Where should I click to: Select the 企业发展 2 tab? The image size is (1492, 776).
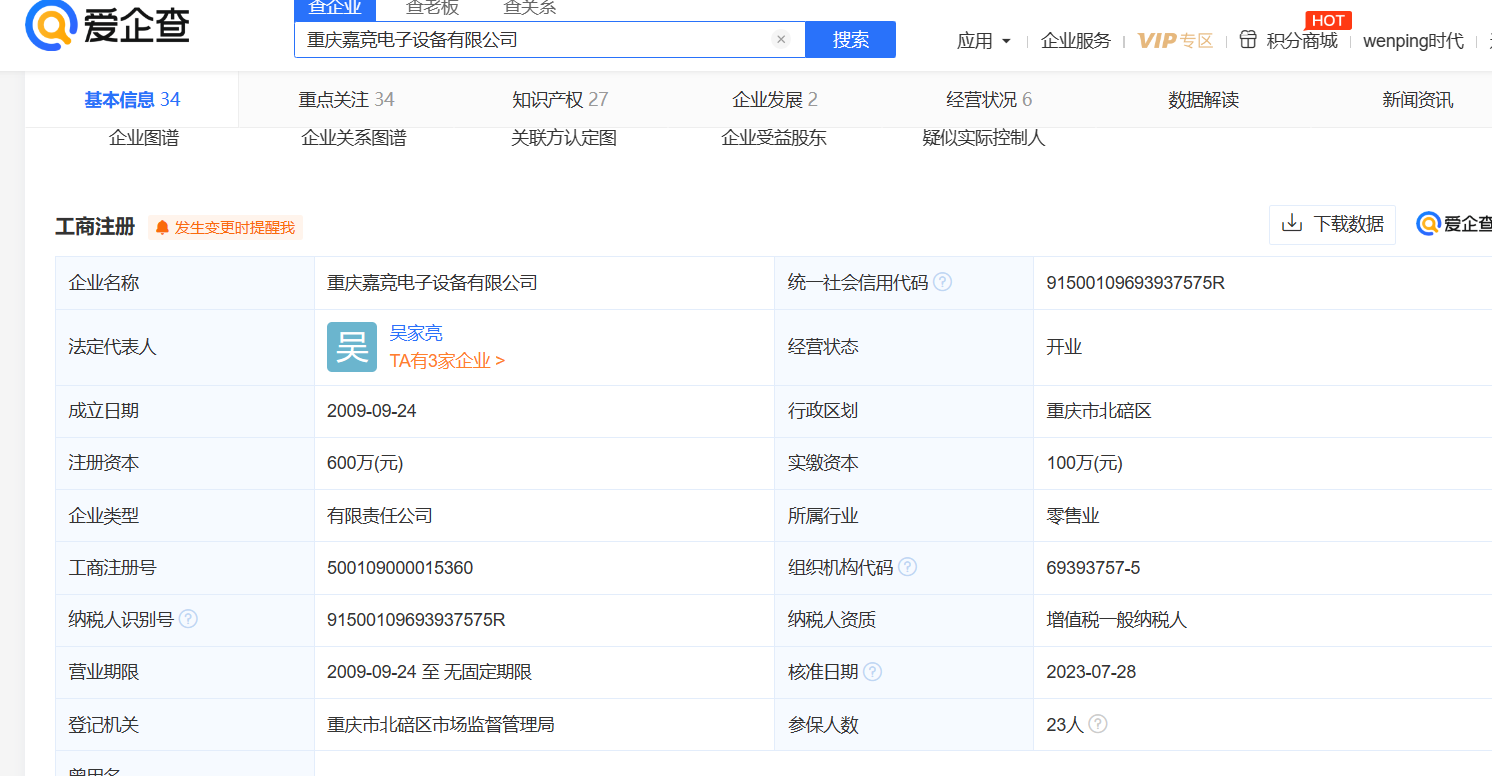775,100
